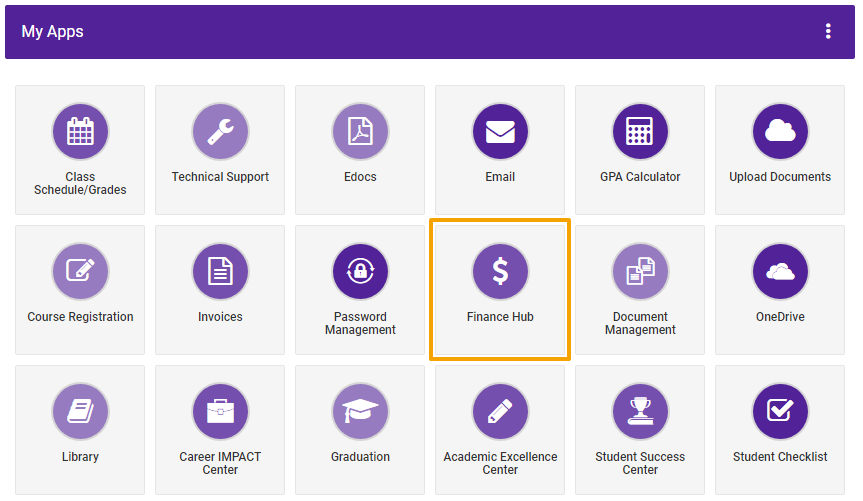
Task: Open the Document Management icon
Action: [x=640, y=271]
